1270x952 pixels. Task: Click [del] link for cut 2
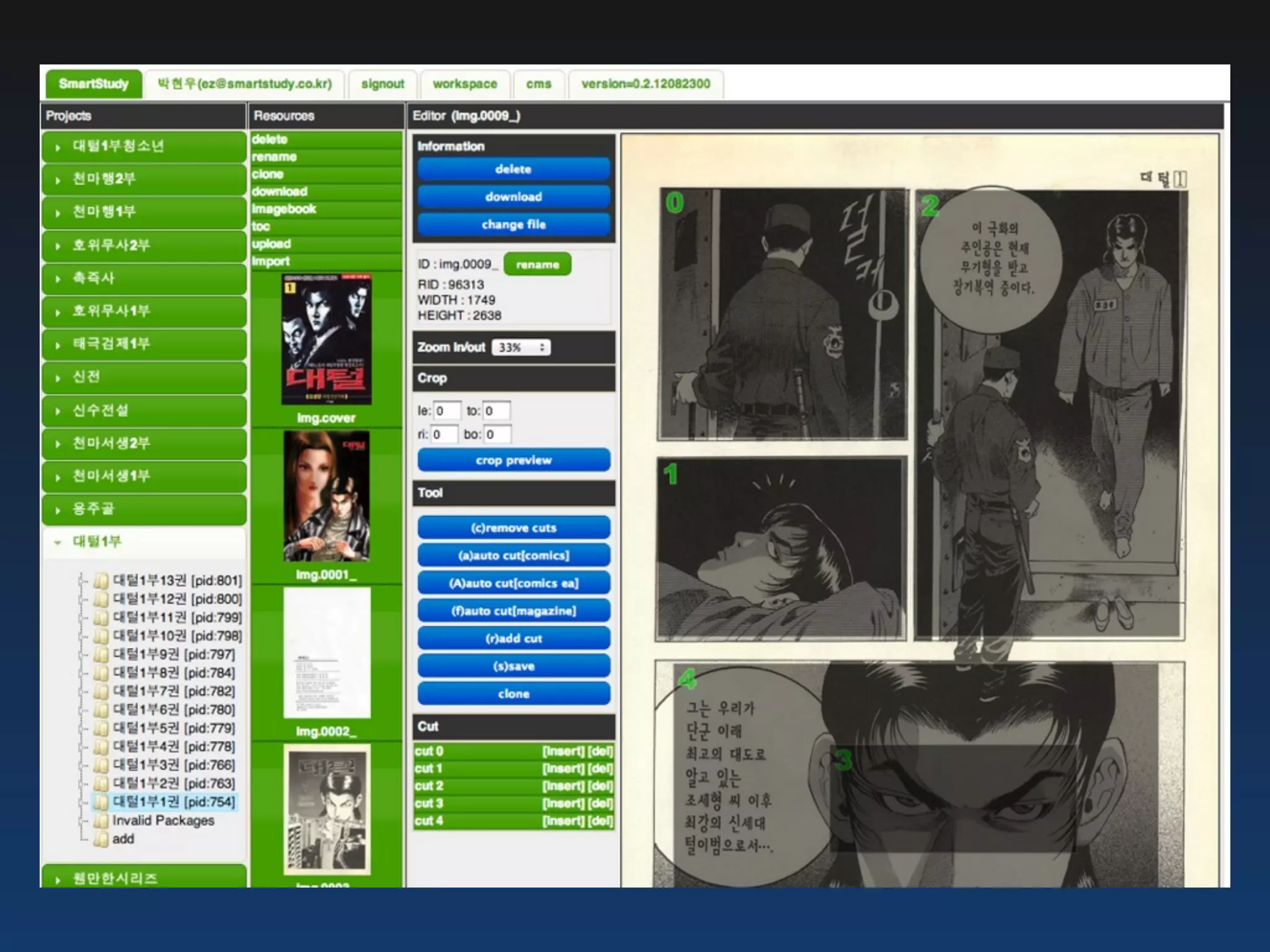600,786
